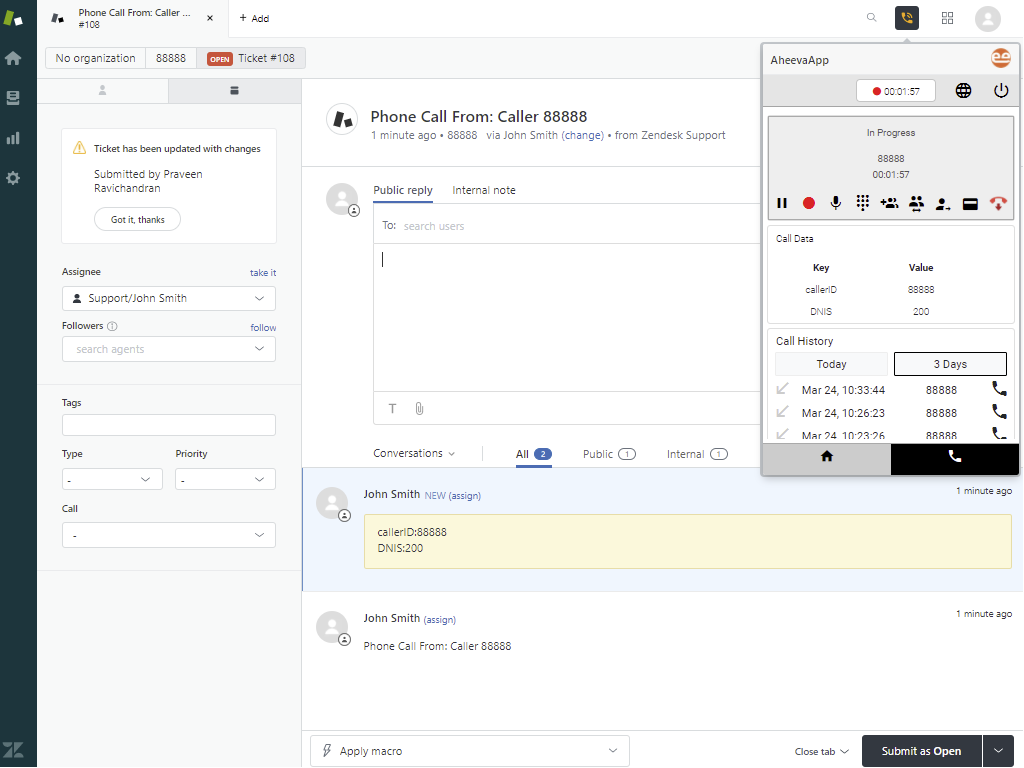Click Submit as Open button
This screenshot has width=1024, height=768.
click(x=921, y=751)
